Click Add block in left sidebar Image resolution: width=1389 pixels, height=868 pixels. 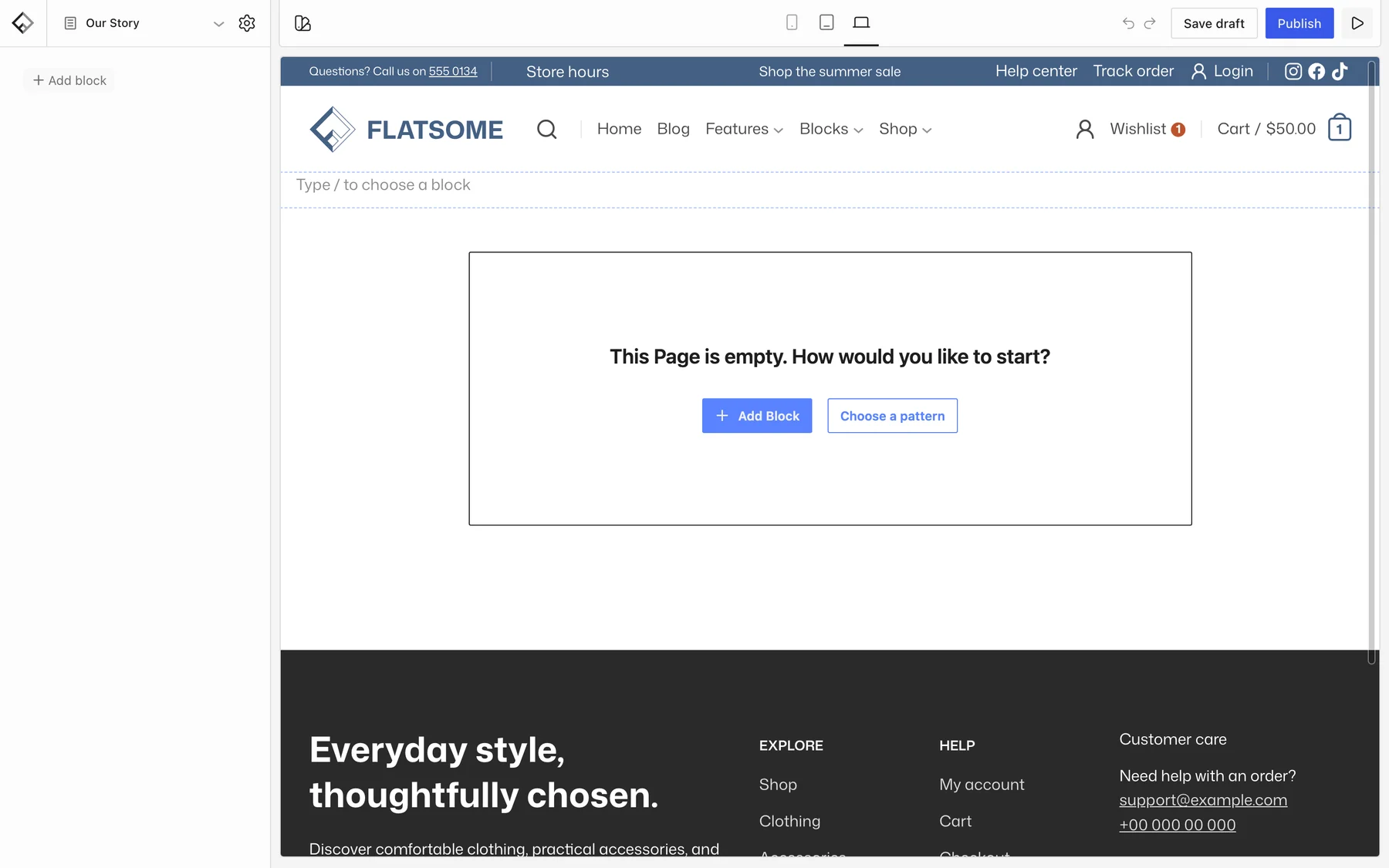69,80
